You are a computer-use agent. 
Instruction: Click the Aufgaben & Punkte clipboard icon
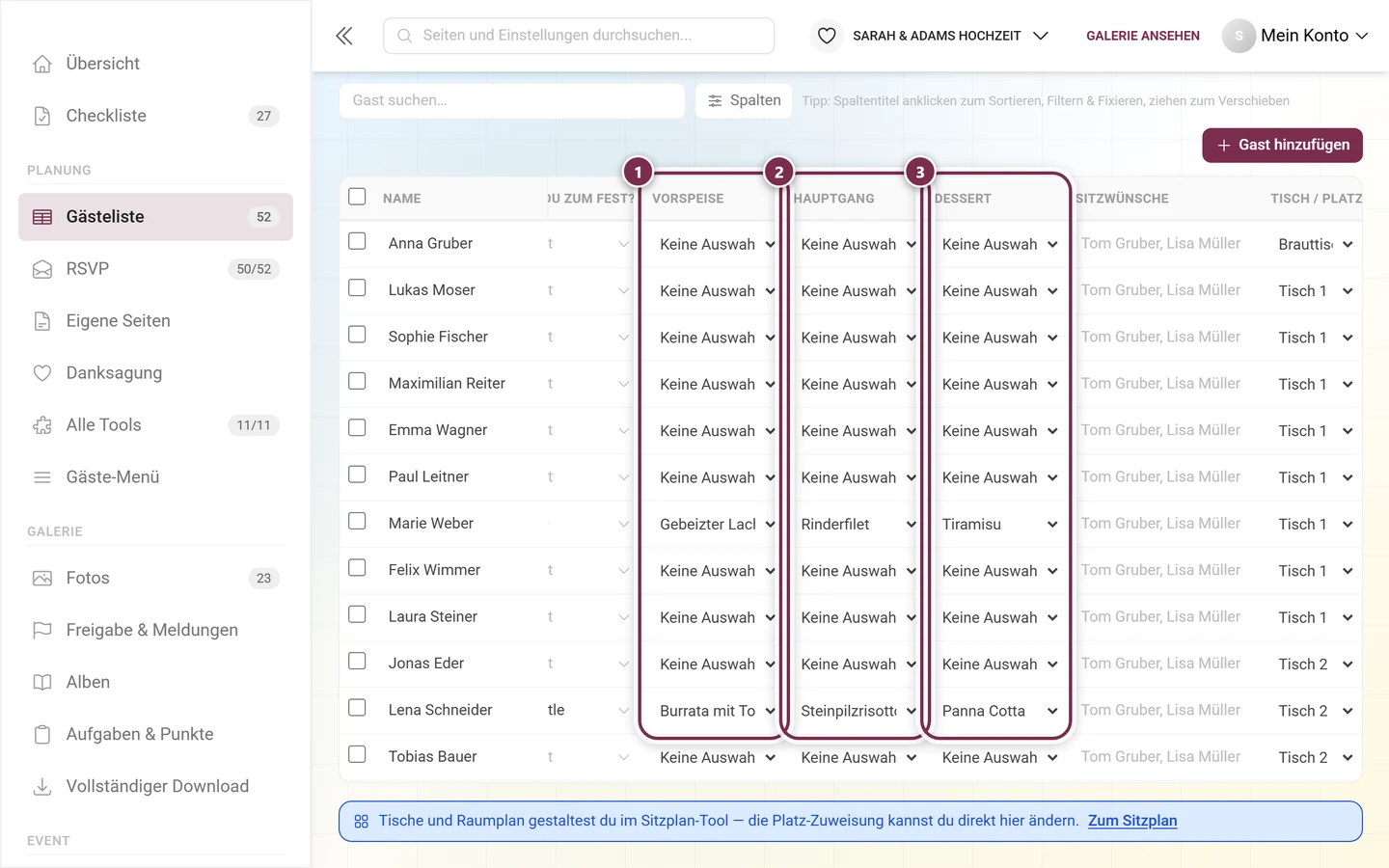42,735
